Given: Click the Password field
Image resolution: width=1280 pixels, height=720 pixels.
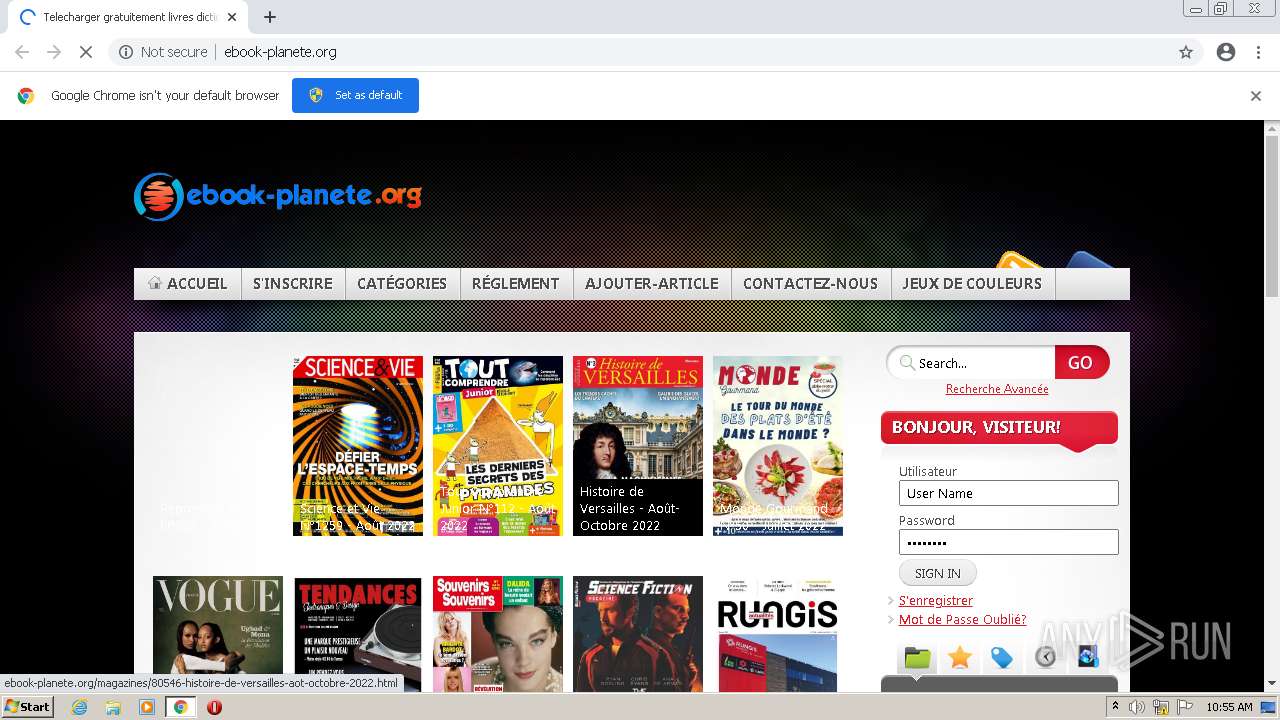Looking at the screenshot, I should click(x=1008, y=542).
